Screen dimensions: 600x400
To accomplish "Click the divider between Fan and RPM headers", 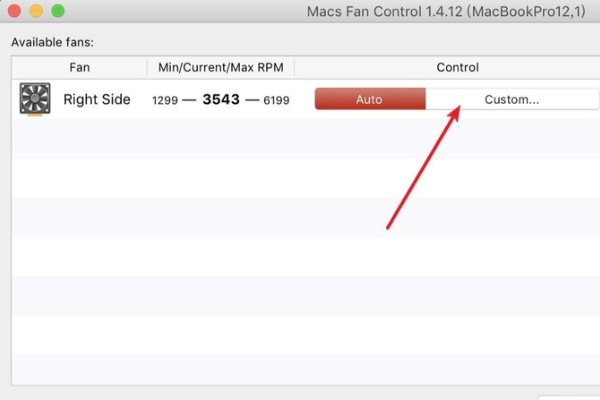I will tap(146, 67).
